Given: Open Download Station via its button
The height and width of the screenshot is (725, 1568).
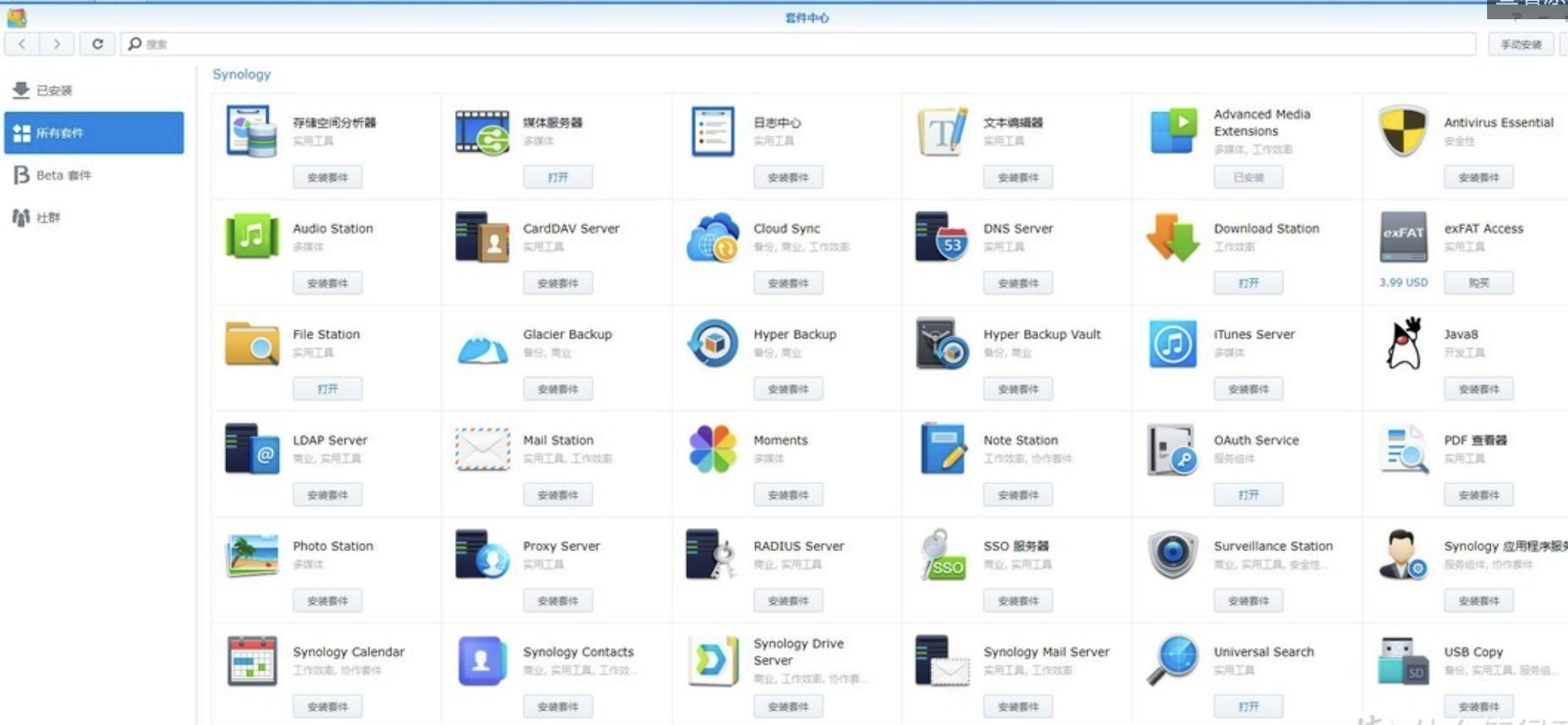Looking at the screenshot, I should click(1248, 283).
